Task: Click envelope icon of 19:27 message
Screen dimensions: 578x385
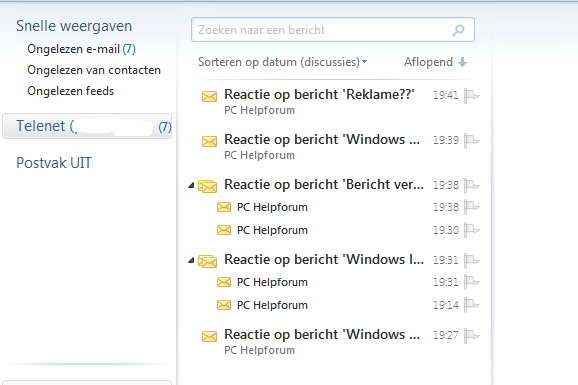Action: (x=209, y=336)
